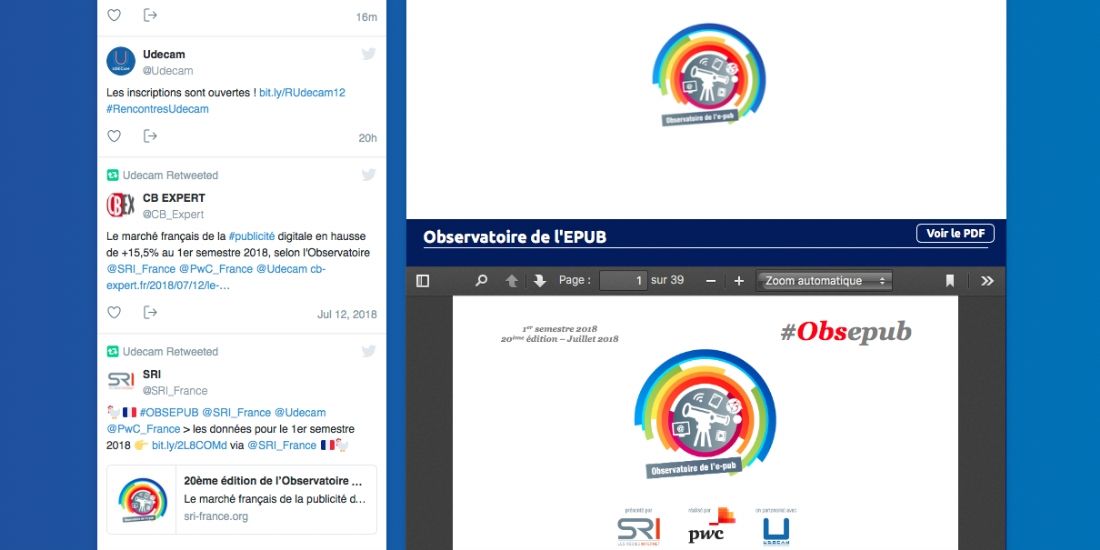Image resolution: width=1100 pixels, height=550 pixels.
Task: Click the Jul 12, 2018 timestamp
Action: (x=347, y=314)
